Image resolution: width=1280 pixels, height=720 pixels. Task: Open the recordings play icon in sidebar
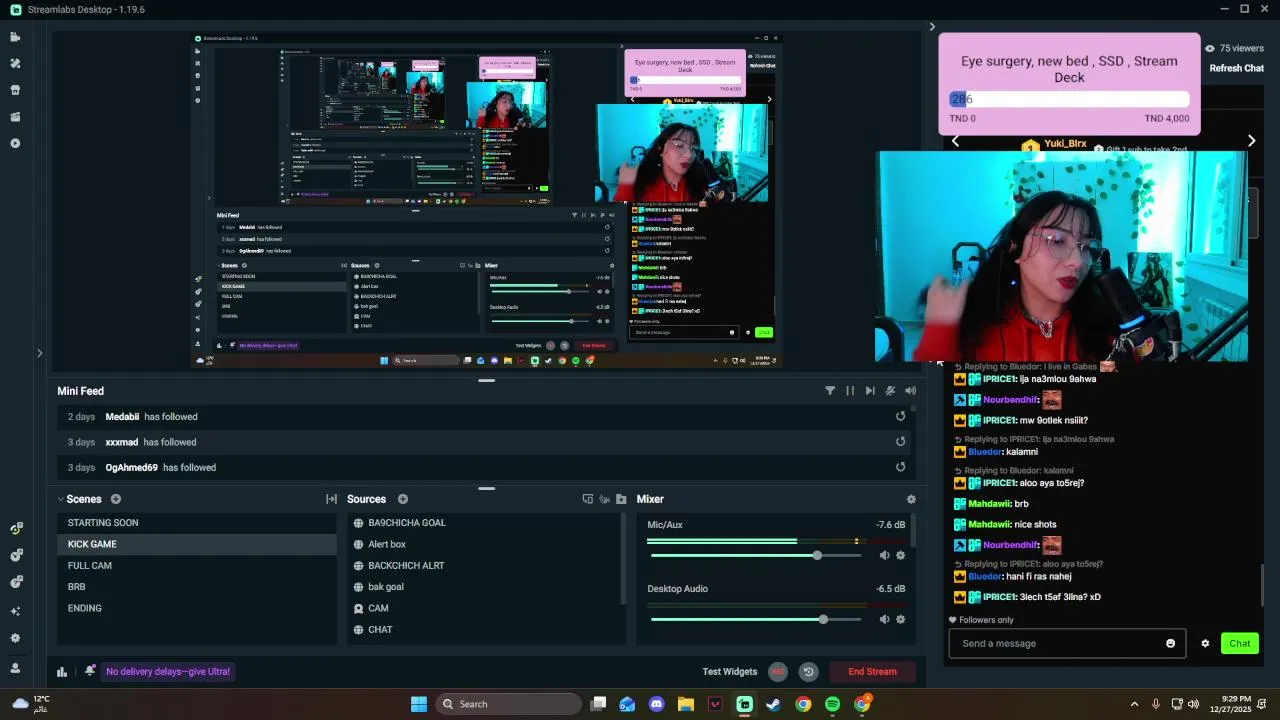point(15,143)
